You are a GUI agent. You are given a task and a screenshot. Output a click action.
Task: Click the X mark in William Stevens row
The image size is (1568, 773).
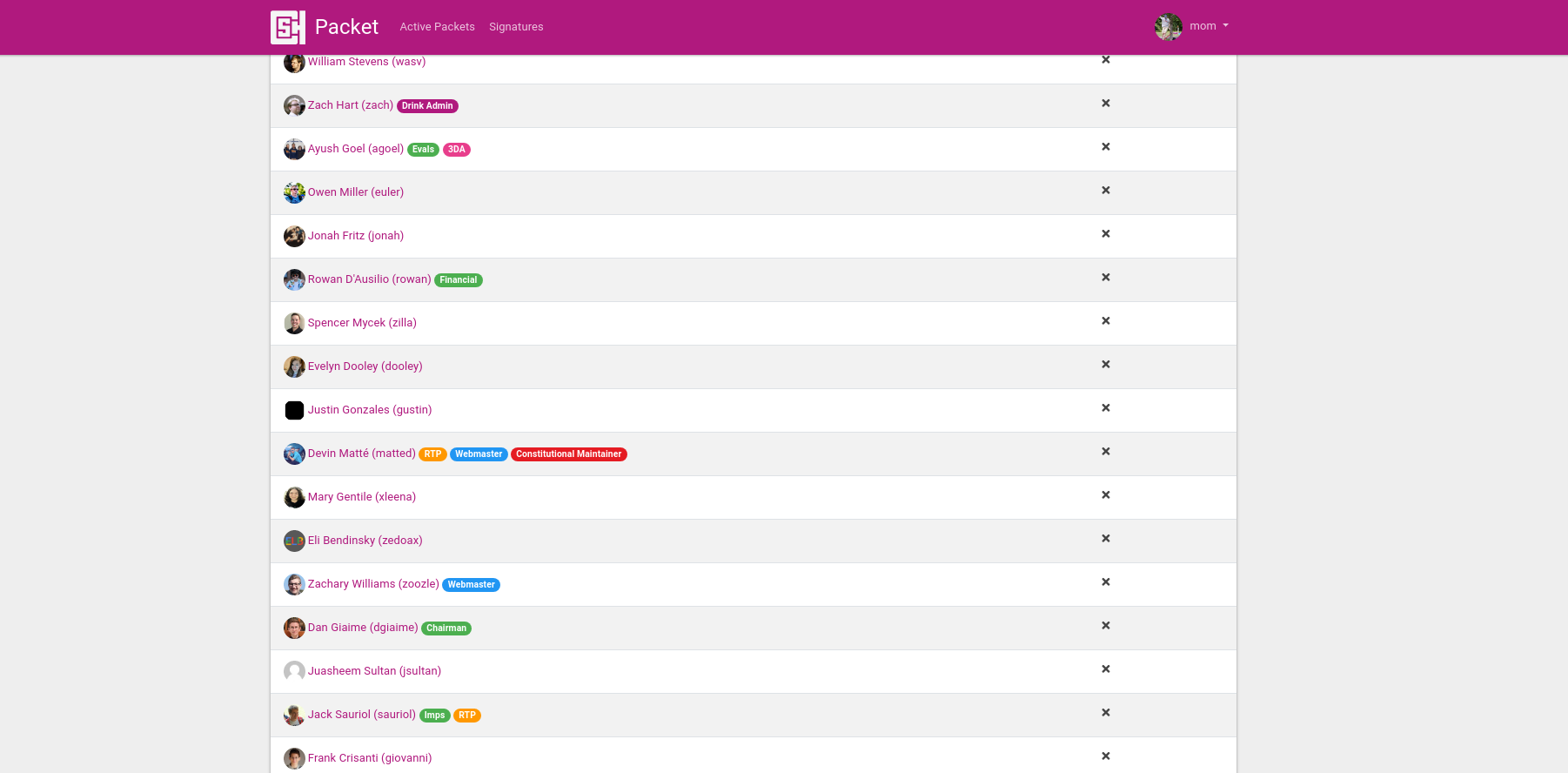1106,60
